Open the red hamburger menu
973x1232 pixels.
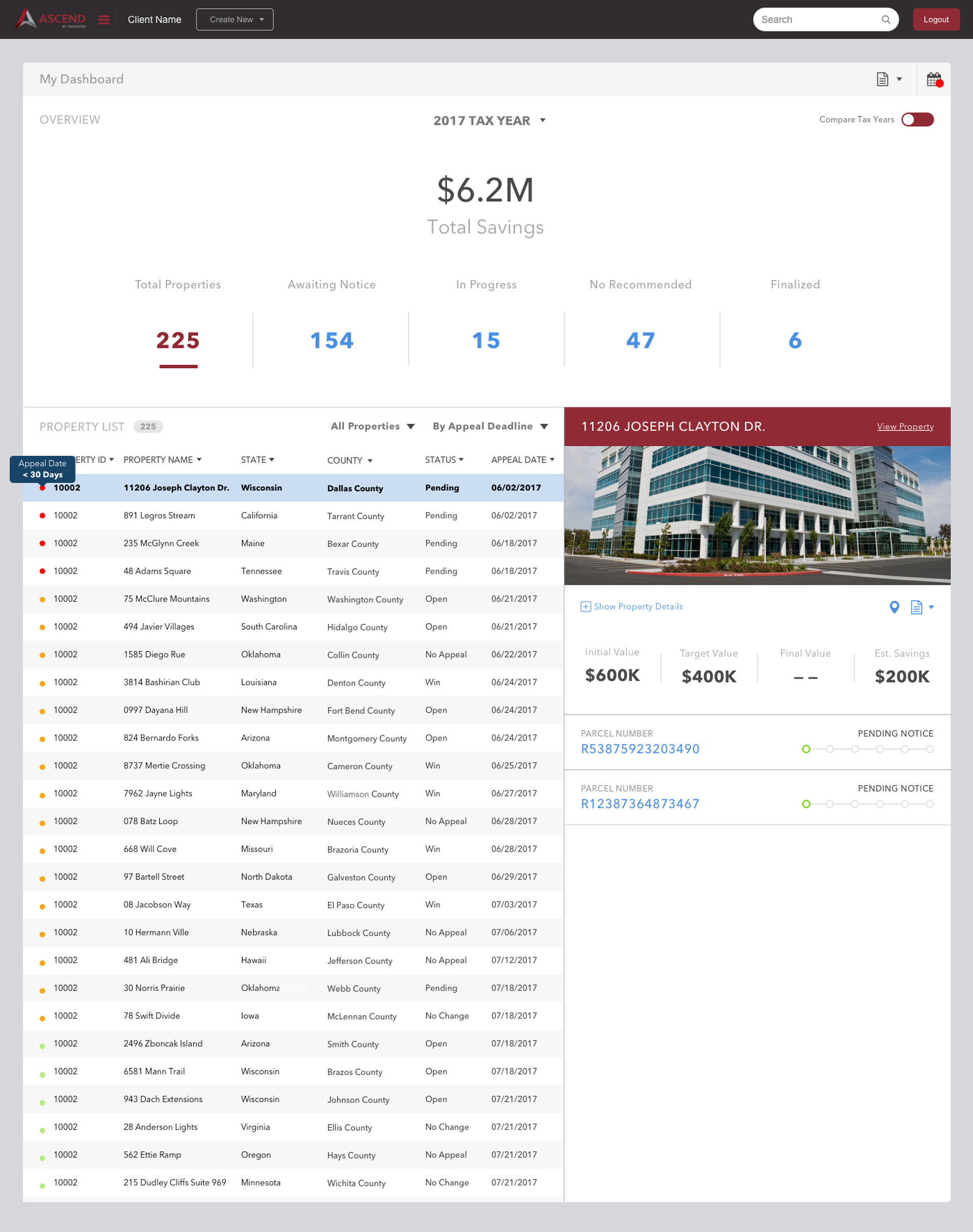pyautogui.click(x=104, y=20)
